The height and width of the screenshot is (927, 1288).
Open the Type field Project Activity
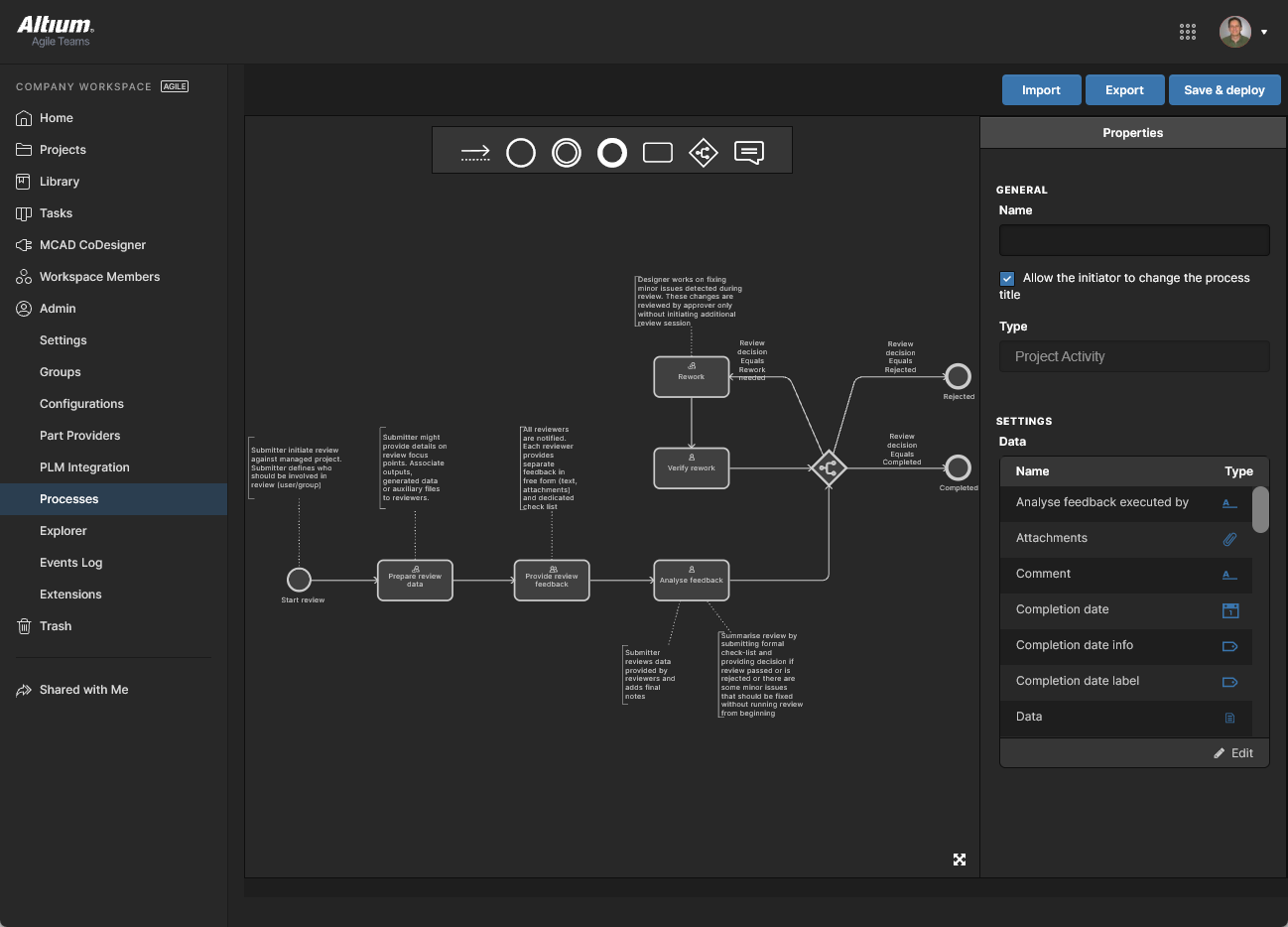coord(1133,356)
